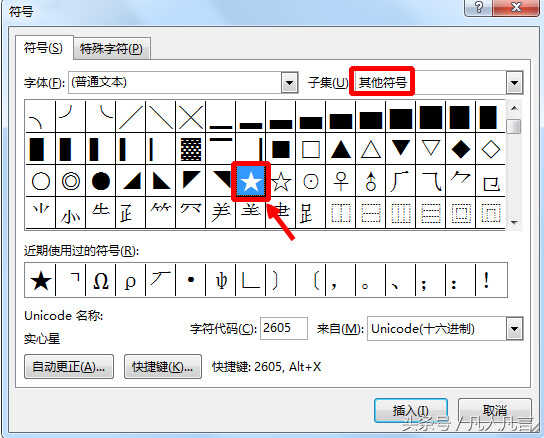
Task: Open dialog help question mark button
Action: coord(479,7)
